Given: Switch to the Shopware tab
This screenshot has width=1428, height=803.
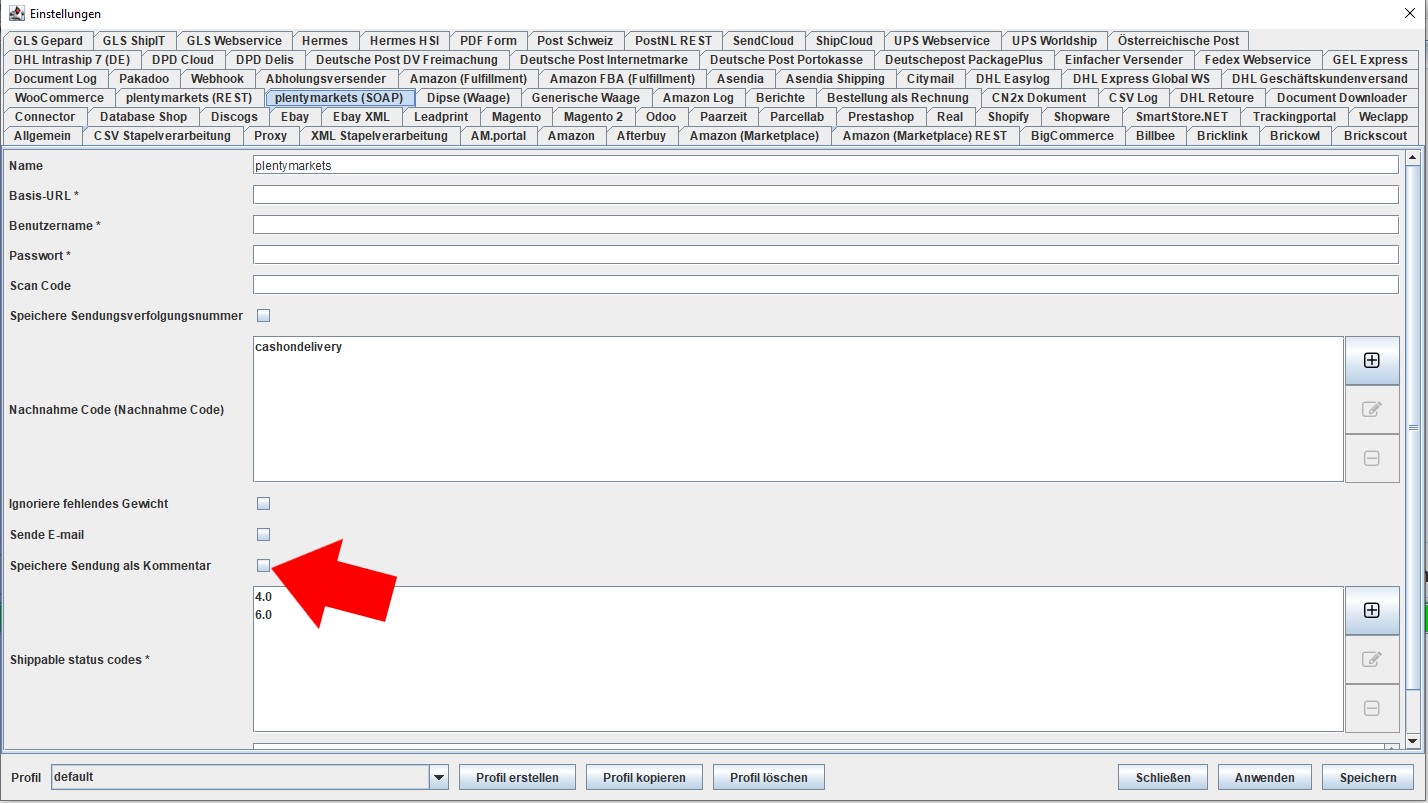Looking at the screenshot, I should coord(1082,117).
